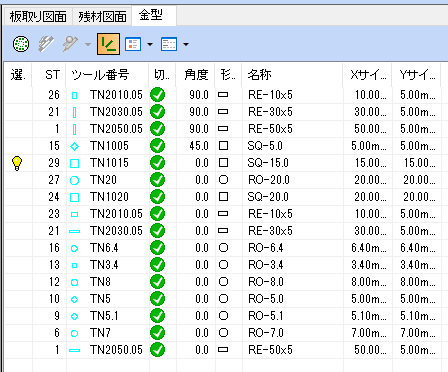Click the shape icon in the SQ-5.0 row
The height and width of the screenshot is (372, 448).
(223, 146)
